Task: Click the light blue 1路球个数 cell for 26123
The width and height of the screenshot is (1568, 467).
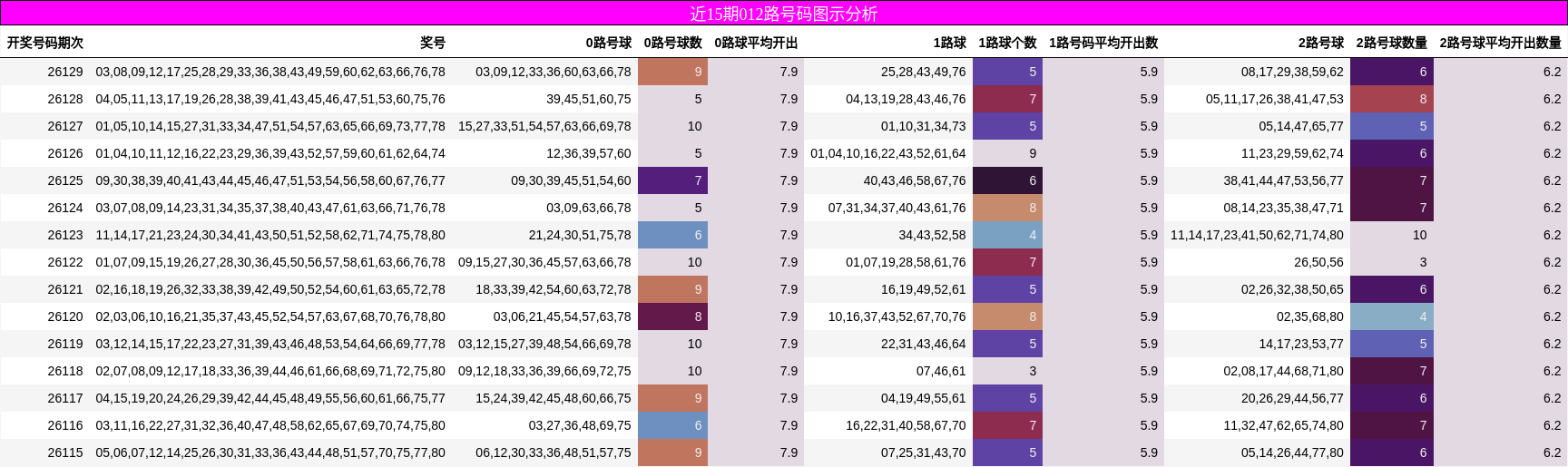Action: 1007,235
